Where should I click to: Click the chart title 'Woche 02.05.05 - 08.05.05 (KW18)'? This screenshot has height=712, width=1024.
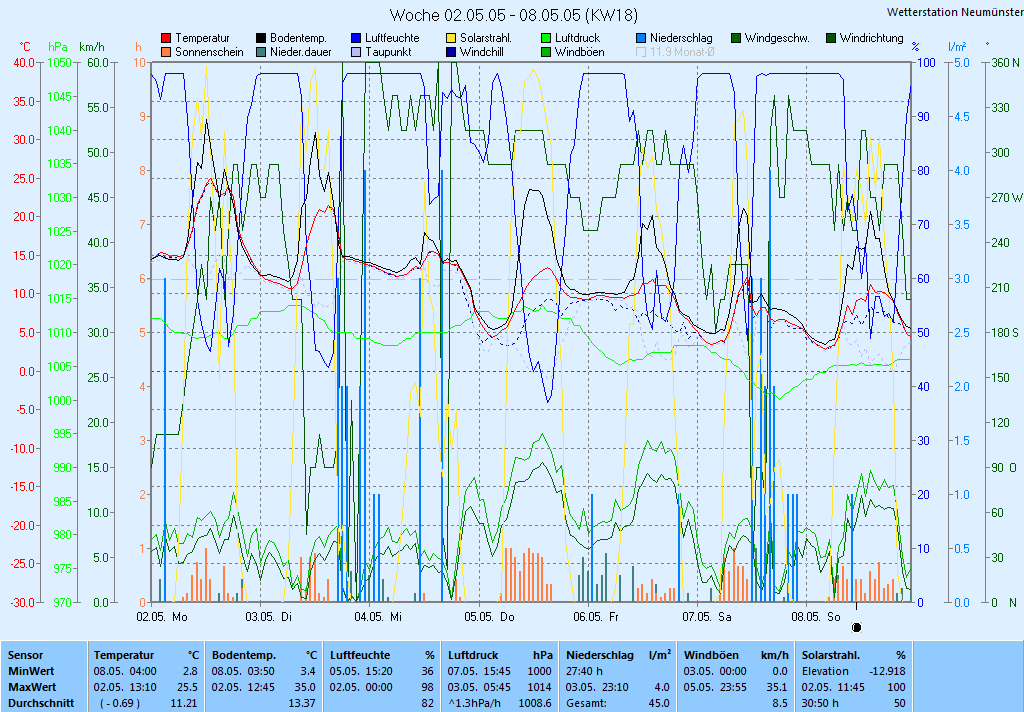pos(513,15)
